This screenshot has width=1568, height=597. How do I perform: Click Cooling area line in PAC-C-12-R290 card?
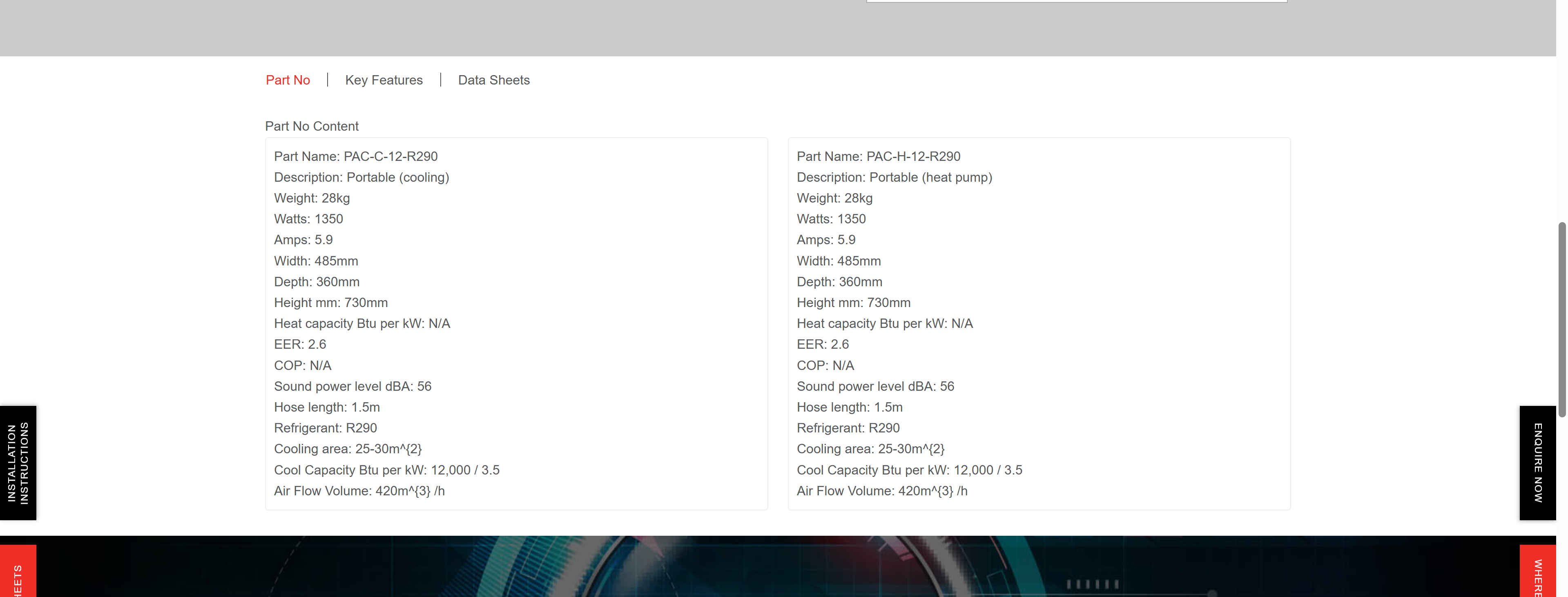click(348, 449)
